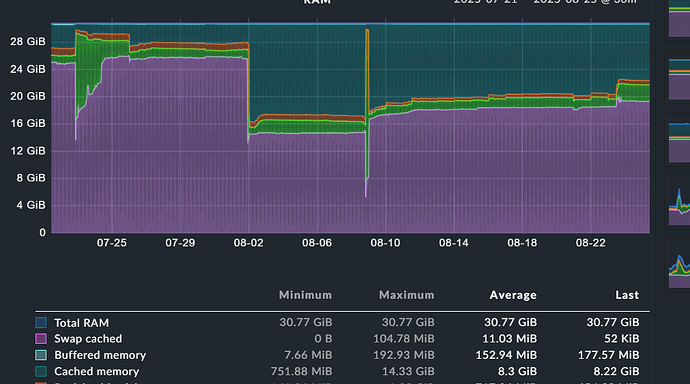Click the Total RAM color swatch
Viewport: 690px width, 384px height.
[x=41, y=323]
